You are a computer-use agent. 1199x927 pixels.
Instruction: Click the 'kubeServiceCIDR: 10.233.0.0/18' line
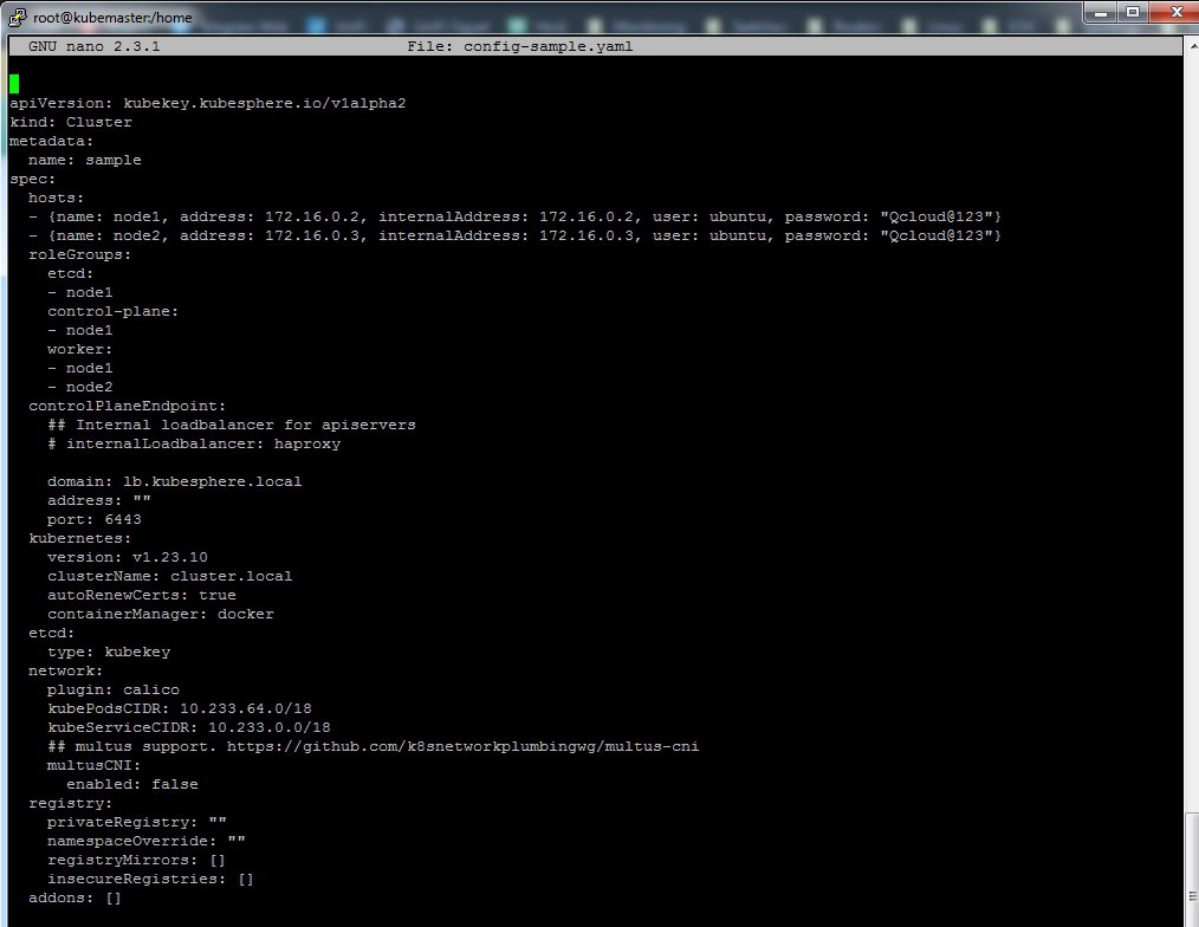189,727
